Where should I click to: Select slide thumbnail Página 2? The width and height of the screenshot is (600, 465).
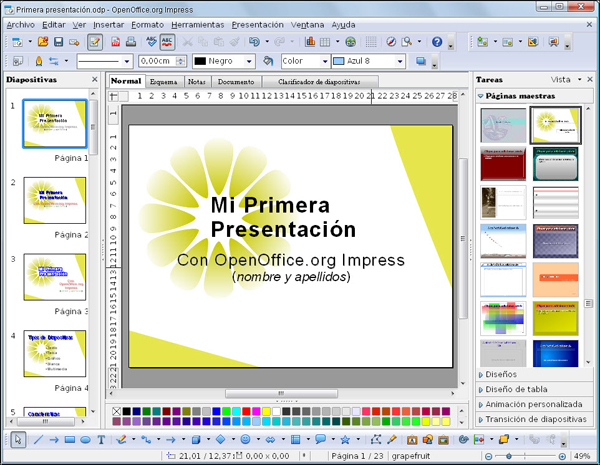point(55,200)
